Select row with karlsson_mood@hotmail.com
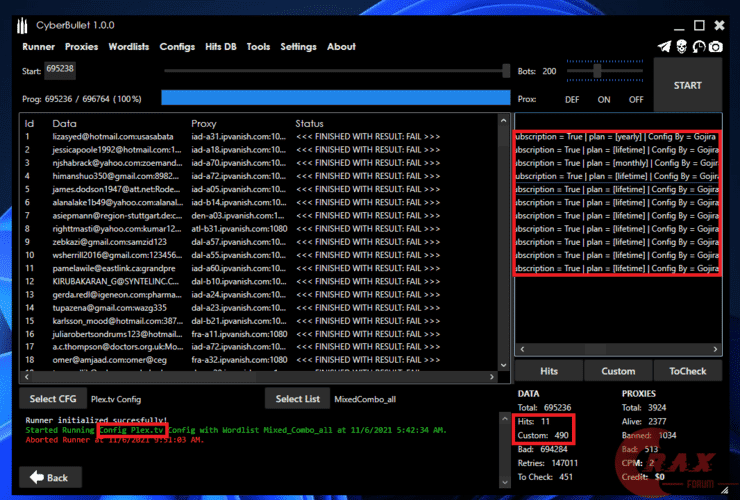 [x=259, y=321]
